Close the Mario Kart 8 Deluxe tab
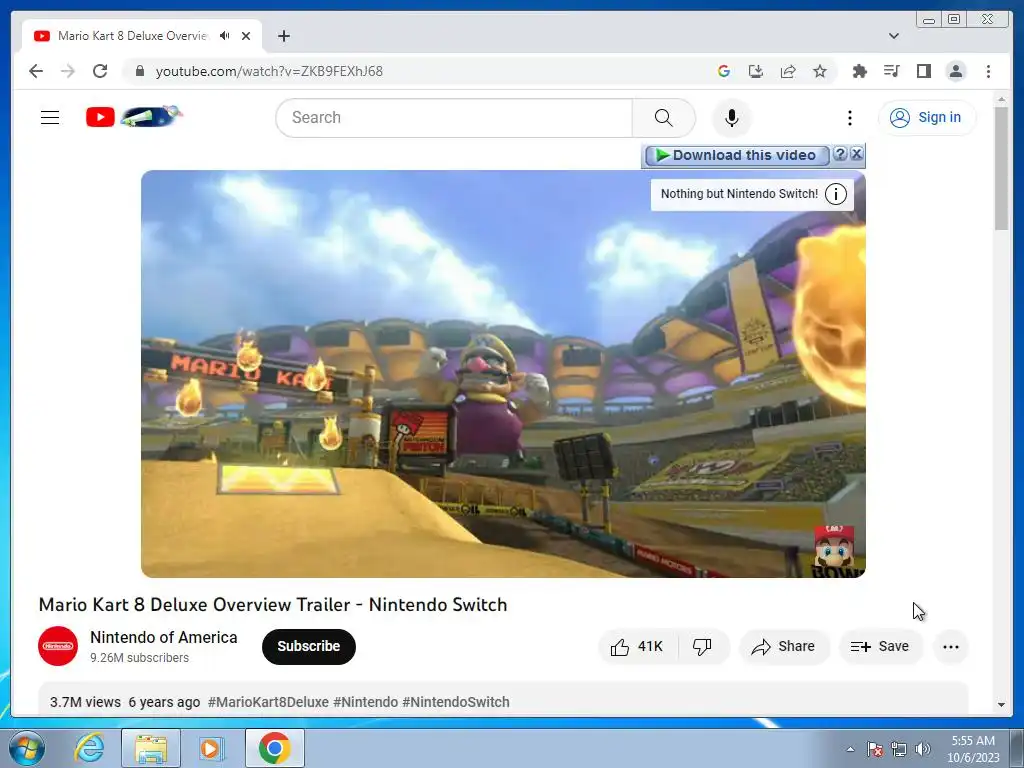 [246, 36]
